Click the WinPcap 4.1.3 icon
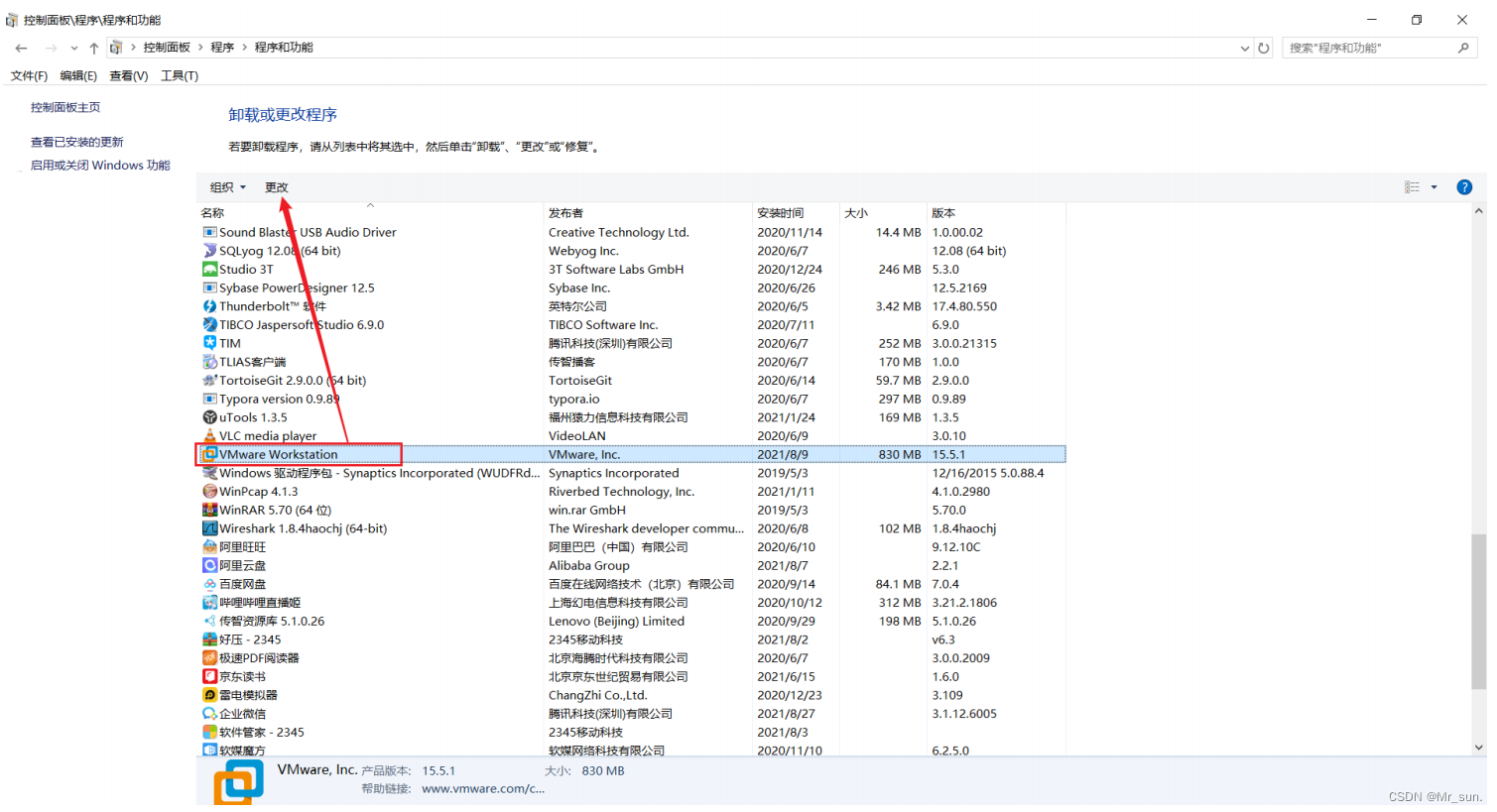The width and height of the screenshot is (1497, 812). coord(209,491)
